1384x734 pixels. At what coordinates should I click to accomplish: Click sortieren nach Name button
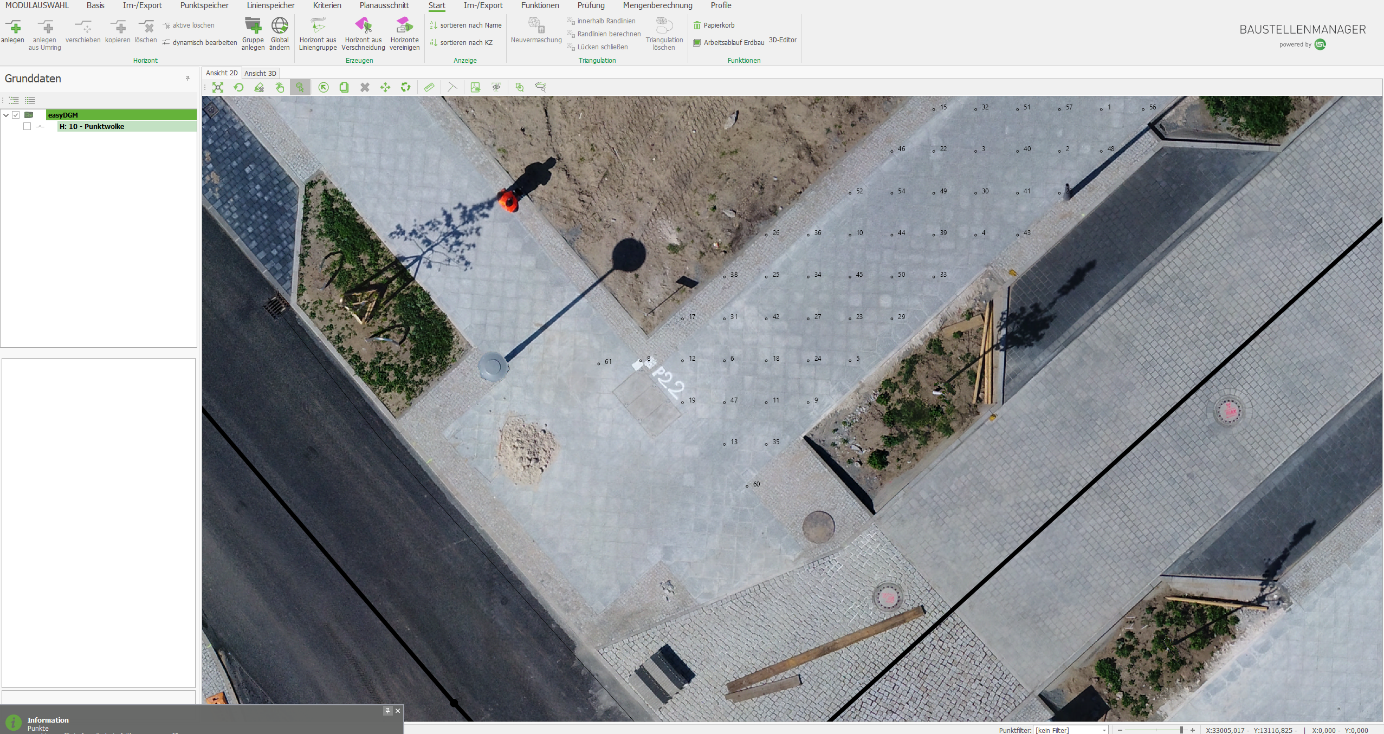(x=465, y=25)
